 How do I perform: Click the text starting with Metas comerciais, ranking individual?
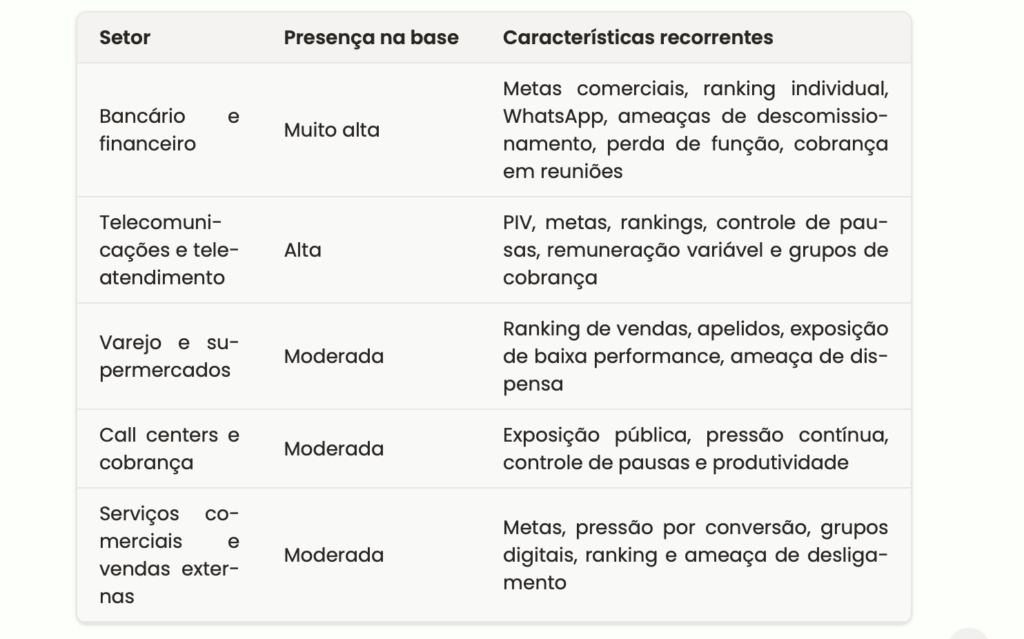pyautogui.click(x=696, y=130)
